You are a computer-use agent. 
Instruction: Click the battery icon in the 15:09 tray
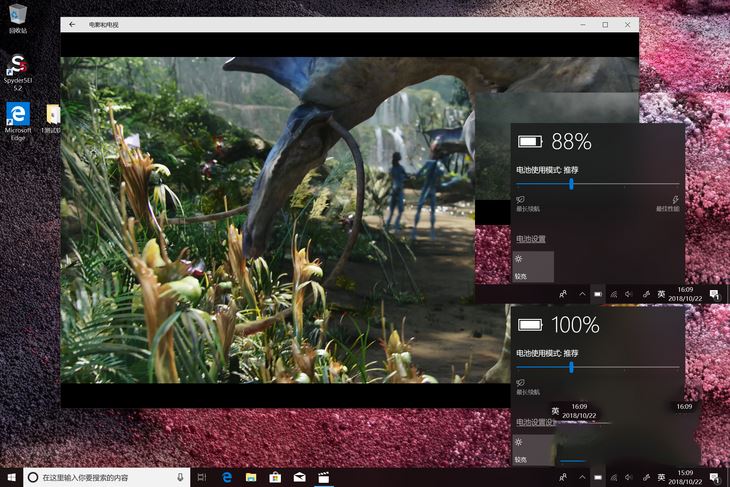tap(598, 477)
